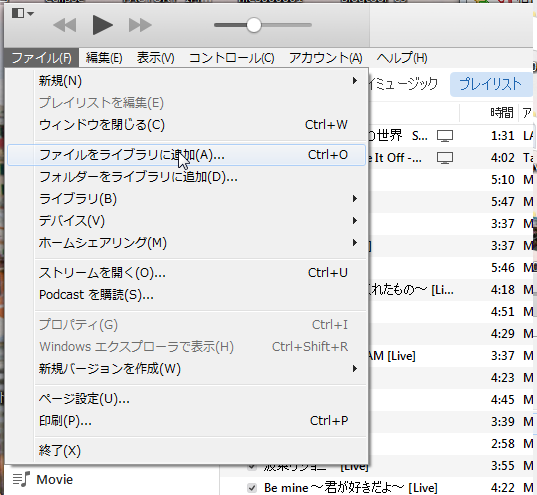Click the 4:23 duration cell

pos(502,378)
